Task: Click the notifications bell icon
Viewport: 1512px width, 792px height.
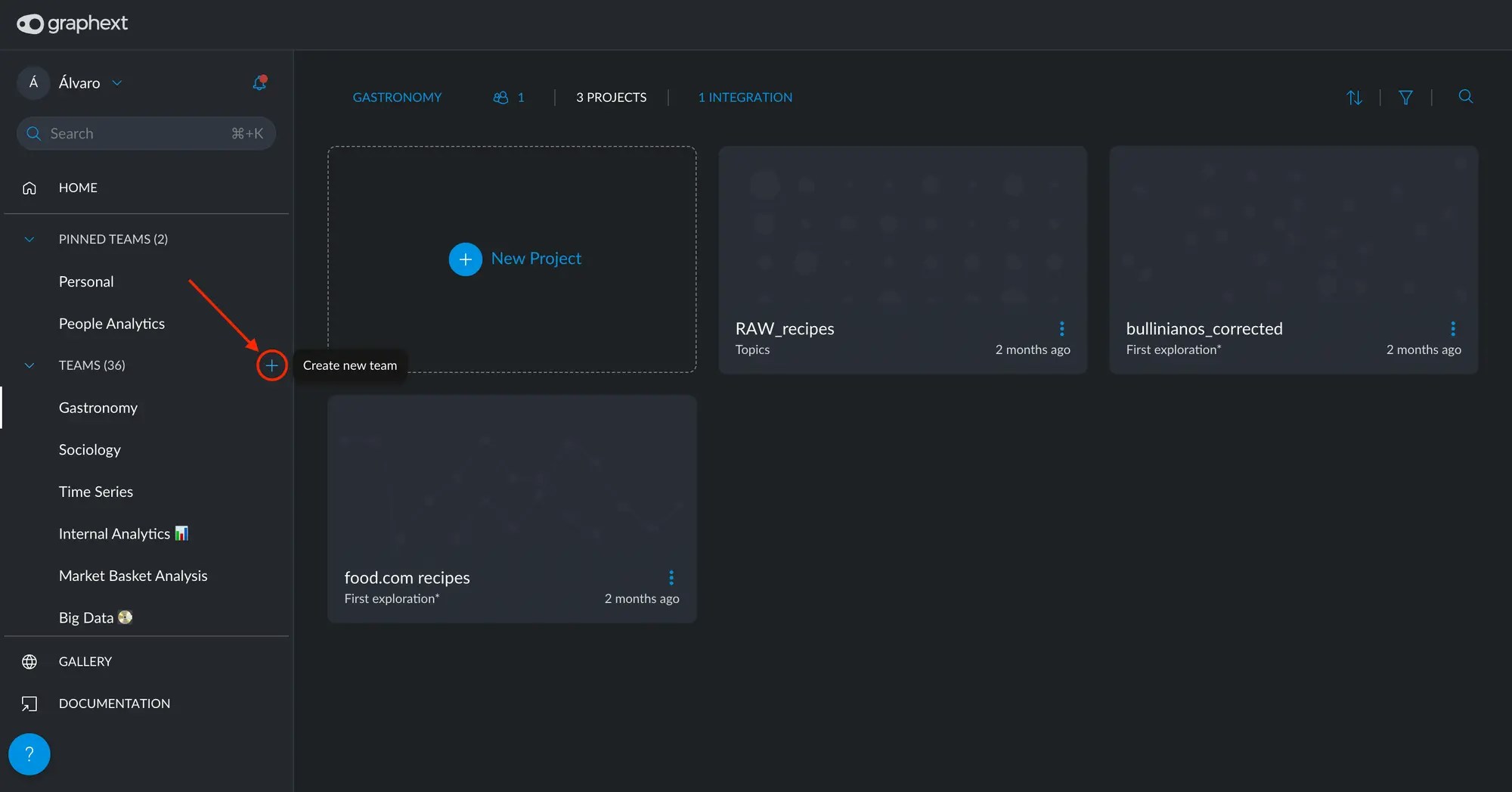Action: point(259,82)
